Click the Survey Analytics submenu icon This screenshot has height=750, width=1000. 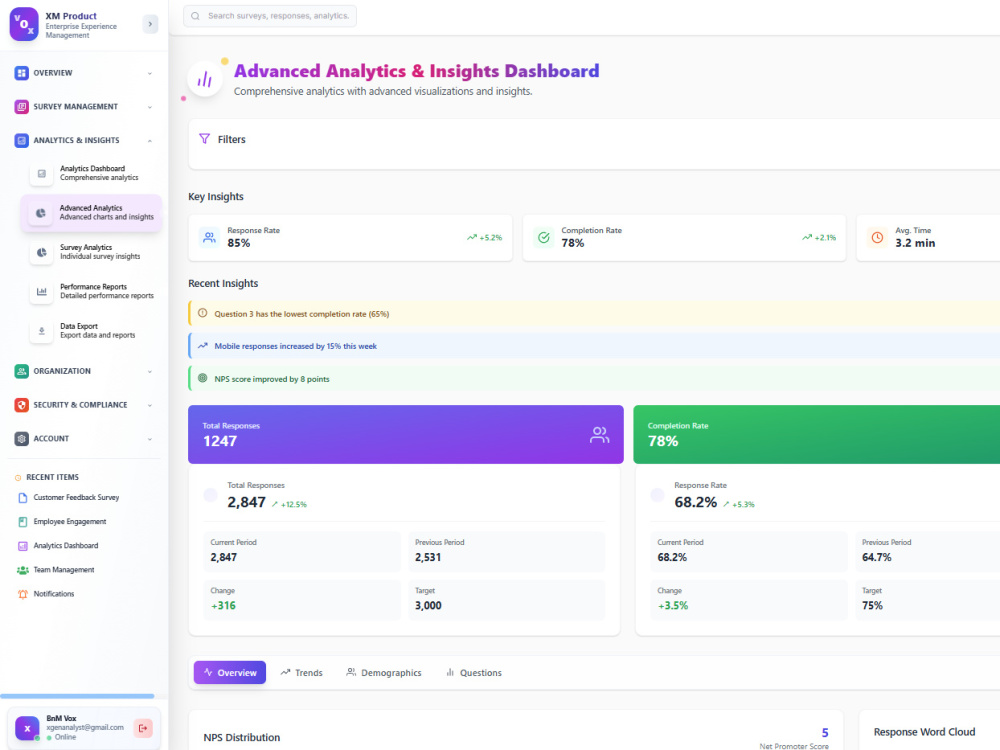[41, 253]
